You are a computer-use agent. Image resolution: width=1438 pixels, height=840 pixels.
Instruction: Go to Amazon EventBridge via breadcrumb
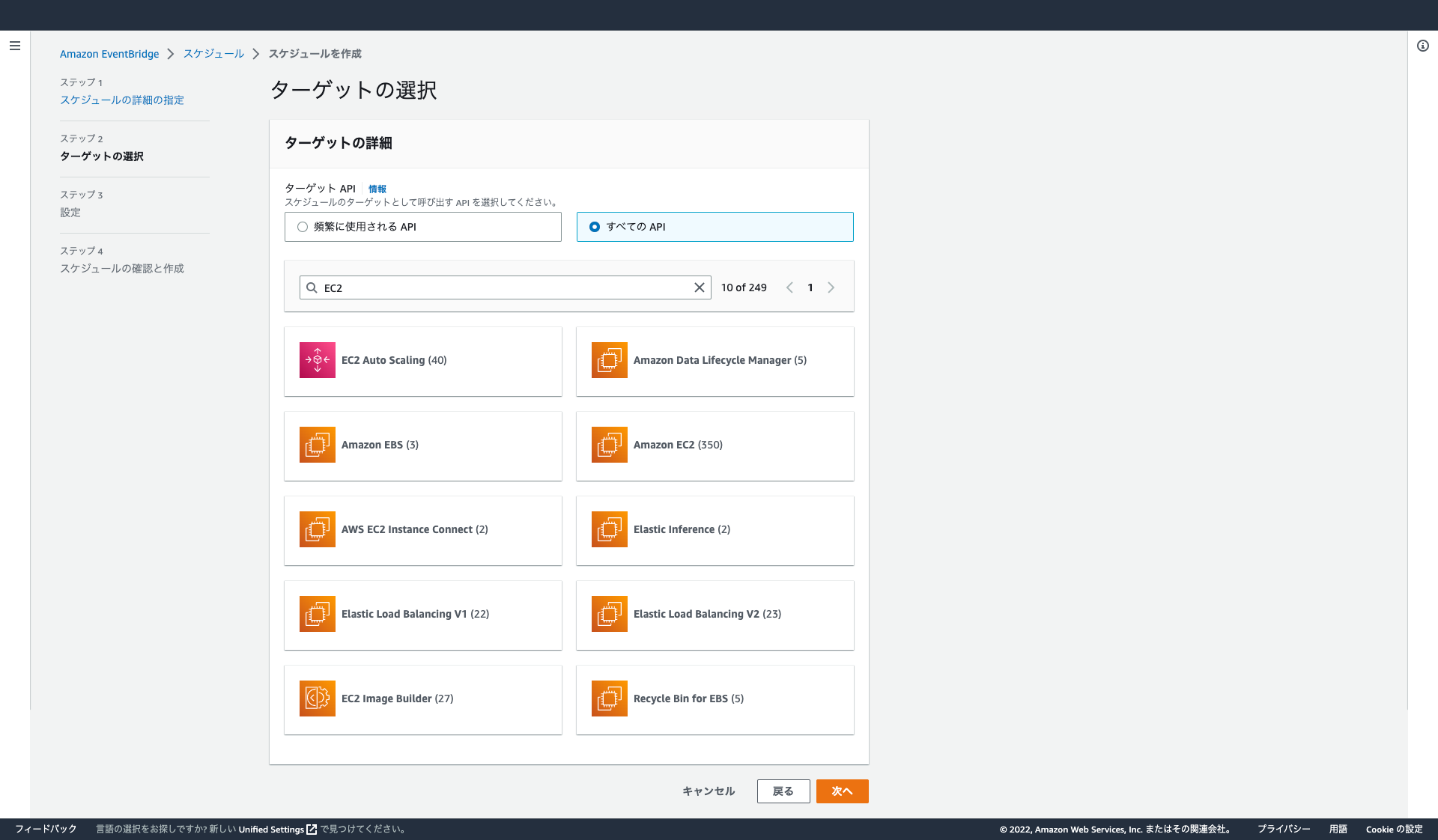pyautogui.click(x=109, y=53)
